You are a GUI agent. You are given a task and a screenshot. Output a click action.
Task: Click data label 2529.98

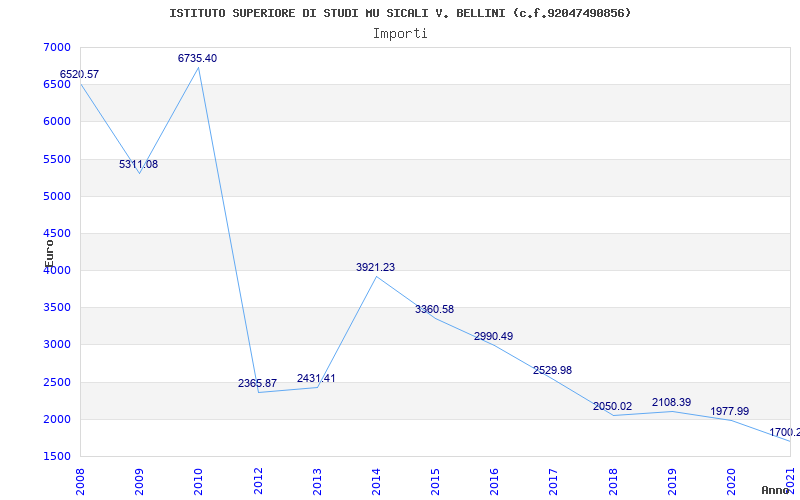[553, 371]
